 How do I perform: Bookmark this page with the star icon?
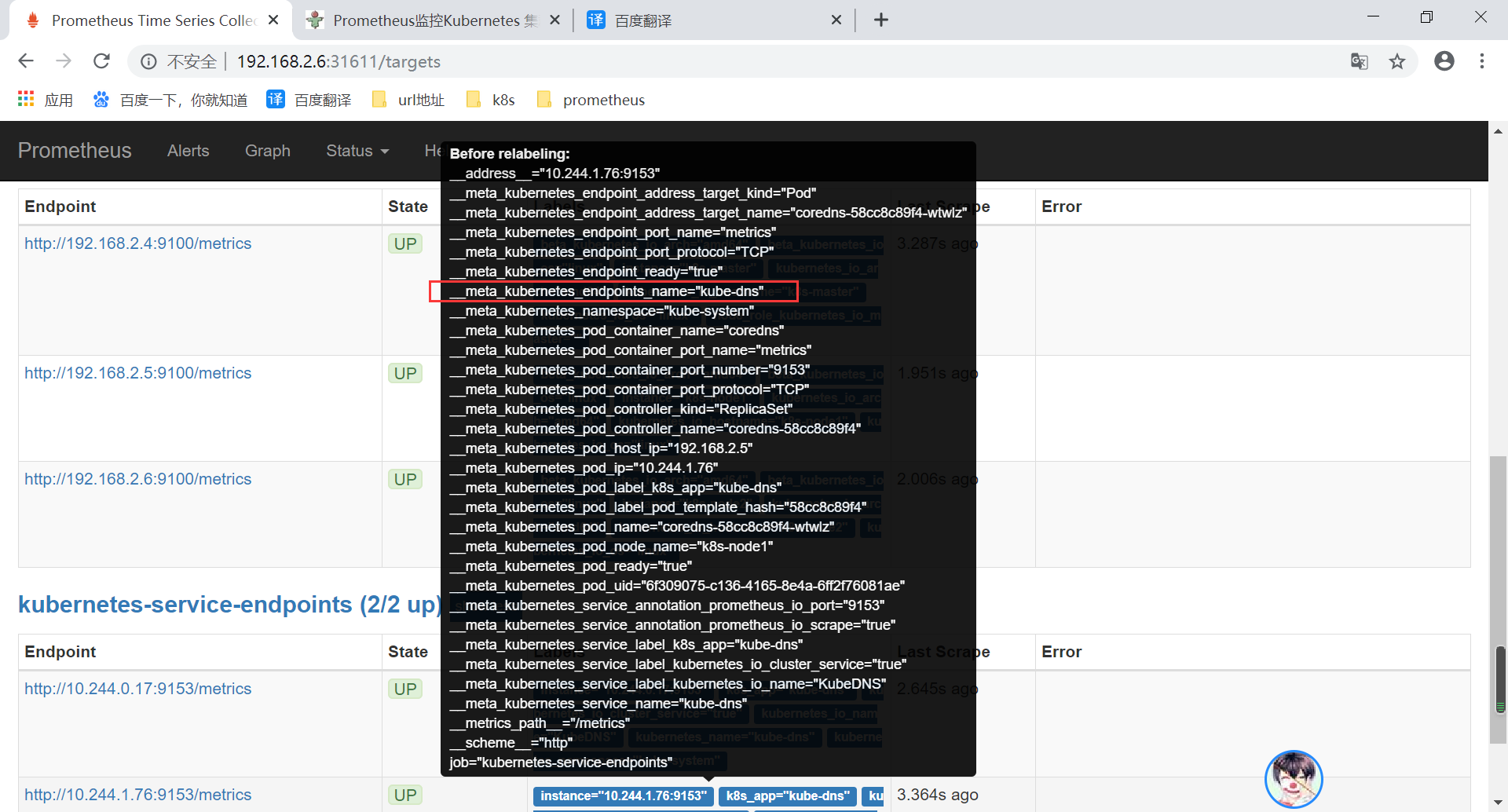click(x=1397, y=61)
